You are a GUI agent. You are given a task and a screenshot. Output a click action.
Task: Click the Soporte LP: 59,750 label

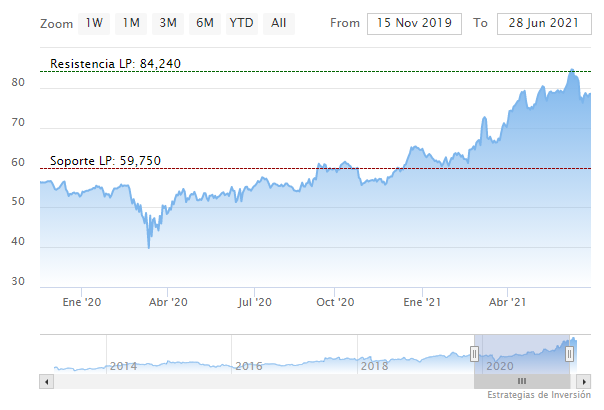pyautogui.click(x=105, y=161)
